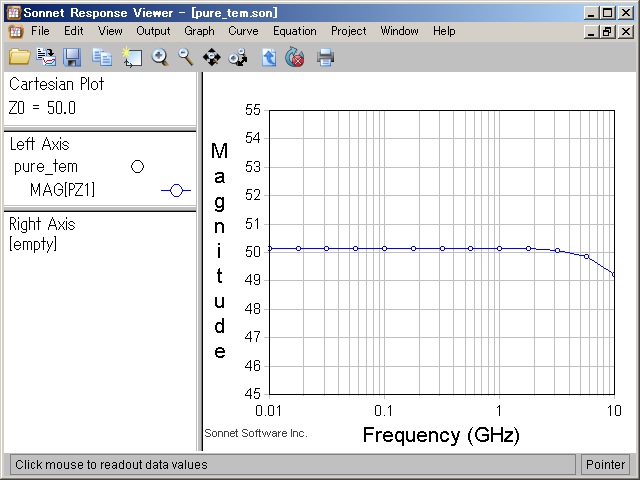Open the Output menu
This screenshot has width=640, height=480.
pos(153,31)
